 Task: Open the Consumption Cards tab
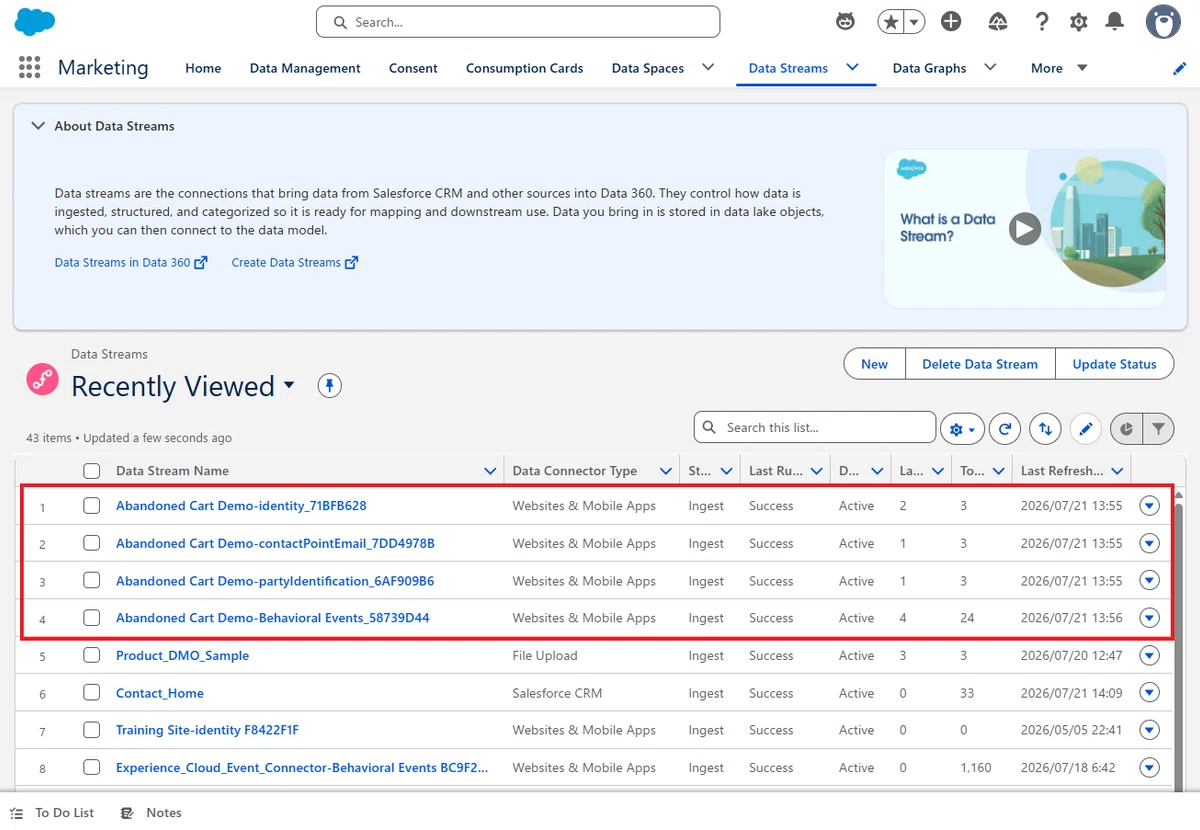[524, 68]
